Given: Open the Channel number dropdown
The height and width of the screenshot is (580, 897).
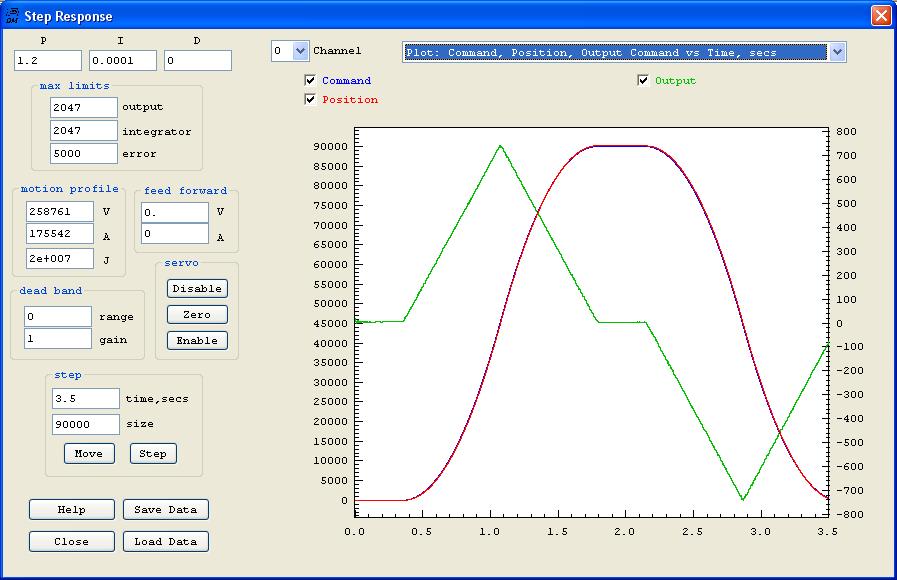Looking at the screenshot, I should [301, 51].
